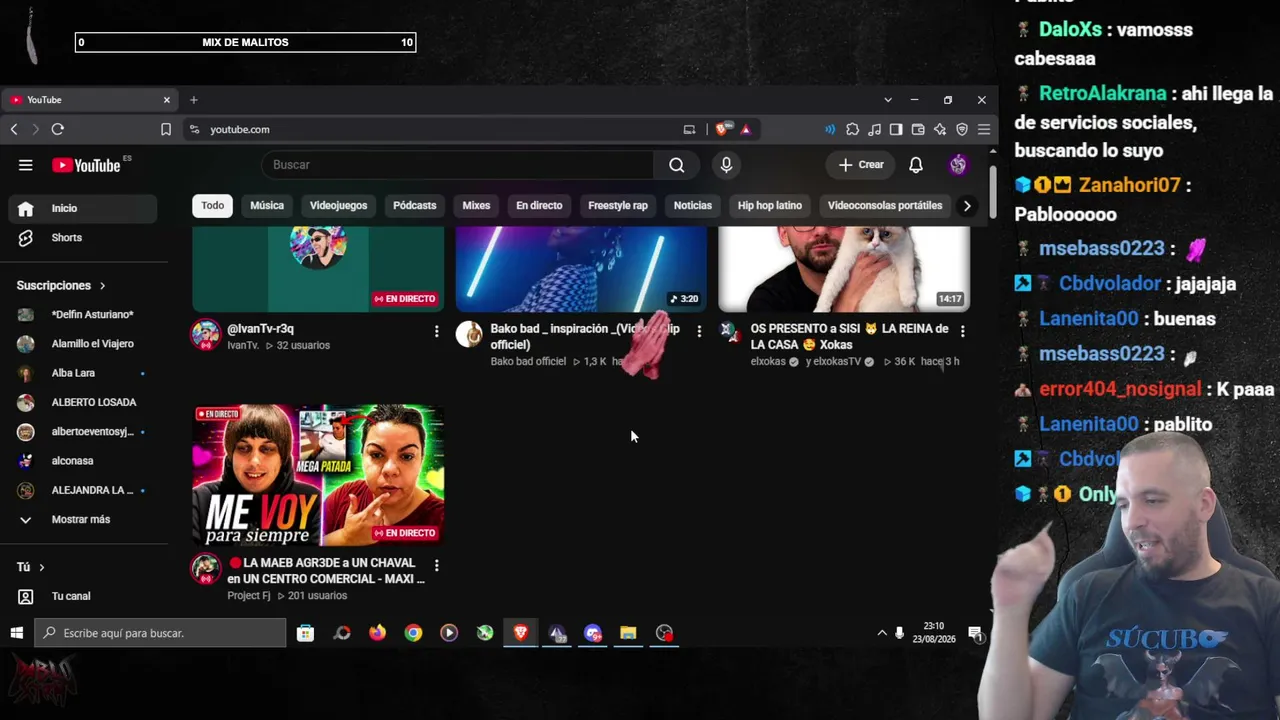Open Firefox from the taskbar

377,633
